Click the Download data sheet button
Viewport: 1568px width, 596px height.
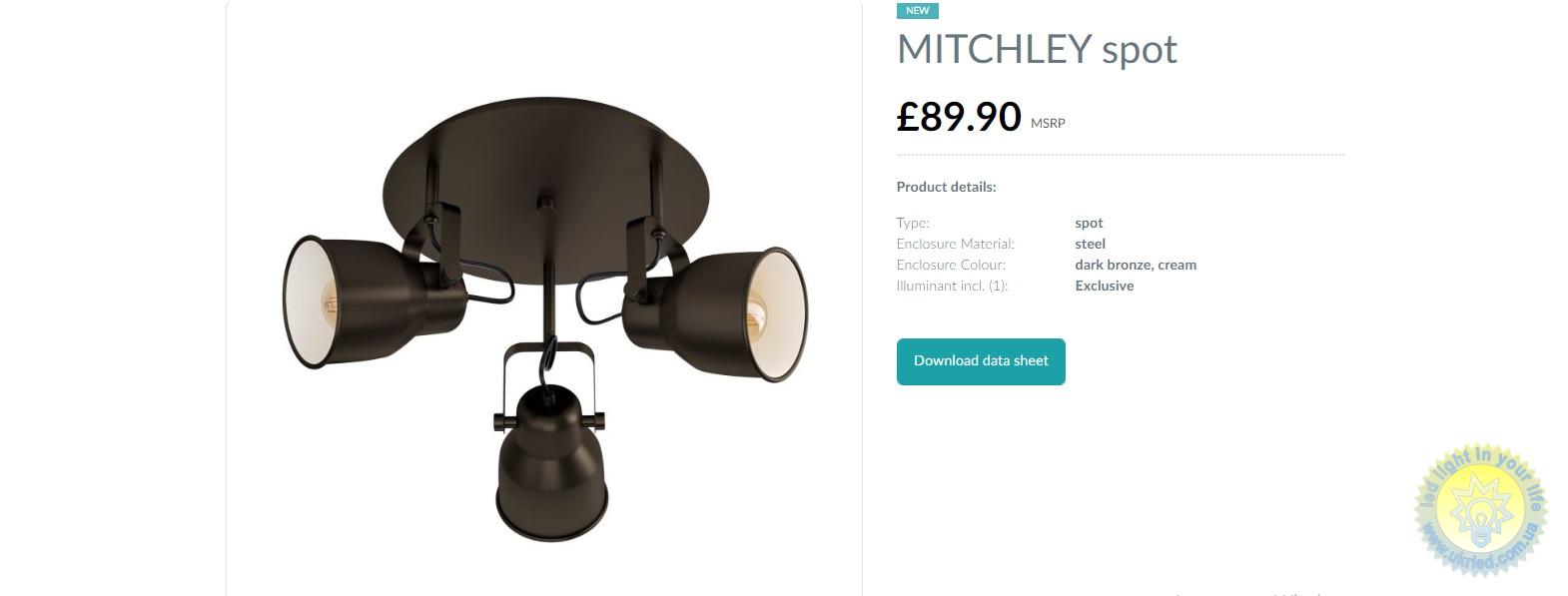click(x=981, y=361)
